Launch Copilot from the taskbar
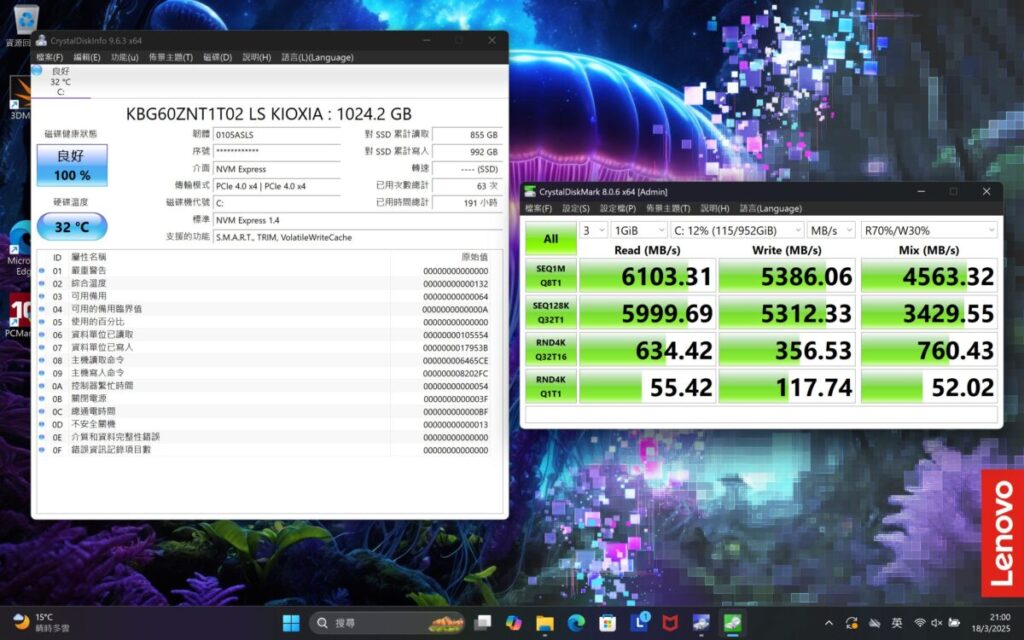Viewport: 1024px width, 640px height. [513, 623]
